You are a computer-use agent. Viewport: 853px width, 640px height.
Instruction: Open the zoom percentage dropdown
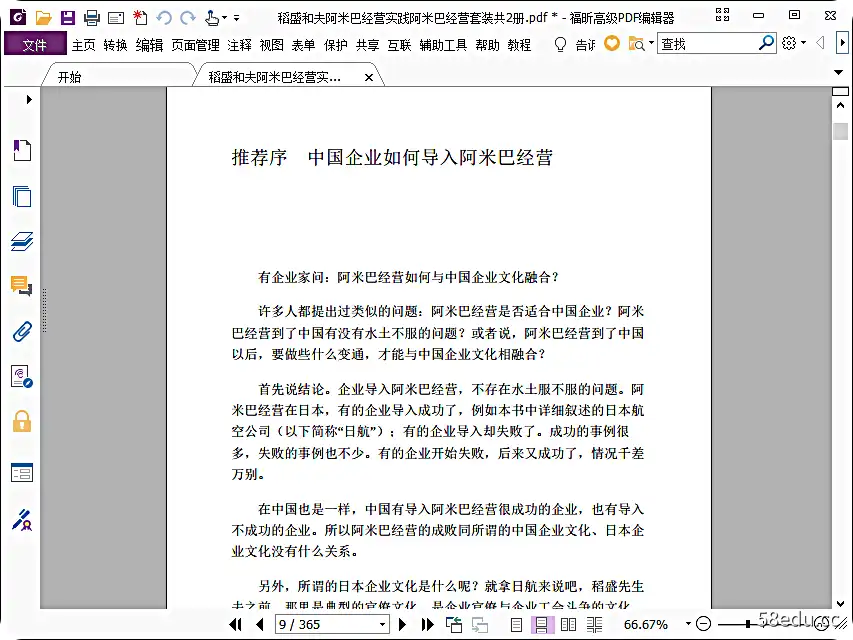coord(688,624)
